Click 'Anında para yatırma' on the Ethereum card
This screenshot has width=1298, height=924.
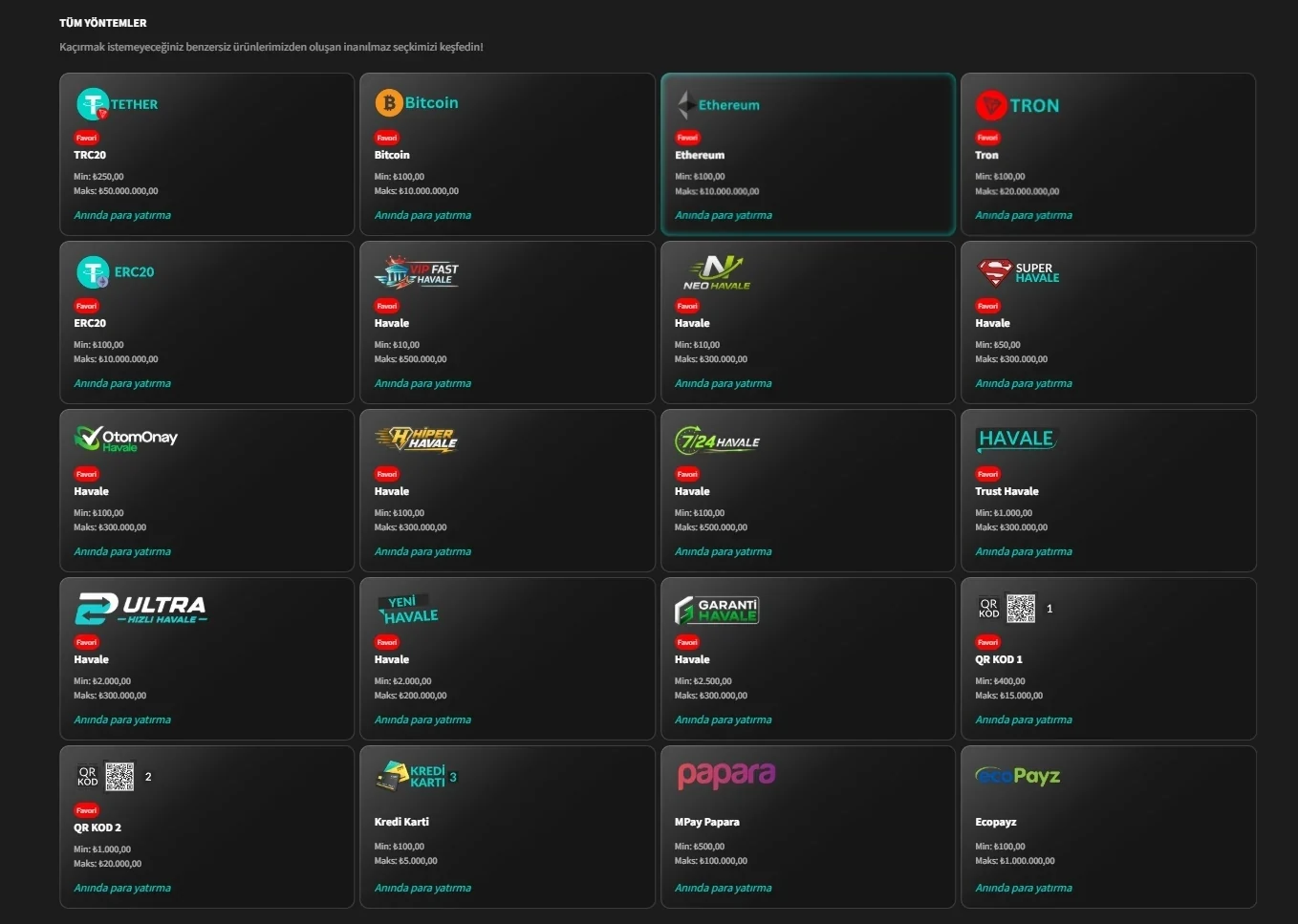click(724, 215)
